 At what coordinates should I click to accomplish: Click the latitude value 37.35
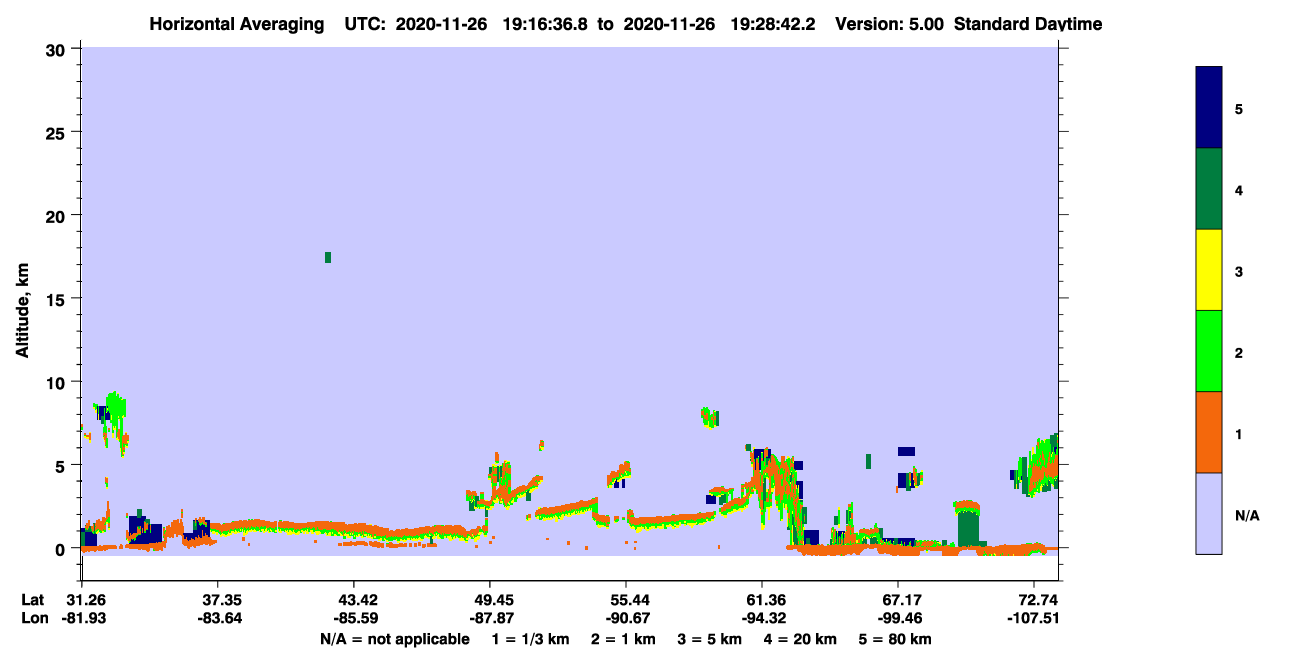tap(218, 600)
